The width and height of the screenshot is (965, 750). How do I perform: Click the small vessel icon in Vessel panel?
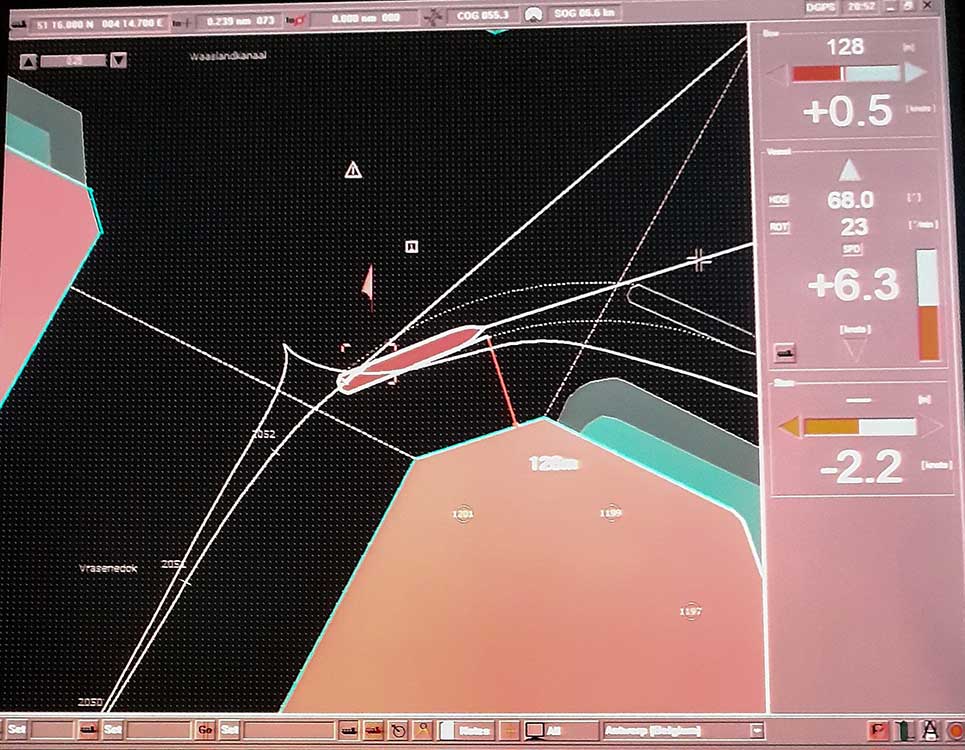[781, 351]
